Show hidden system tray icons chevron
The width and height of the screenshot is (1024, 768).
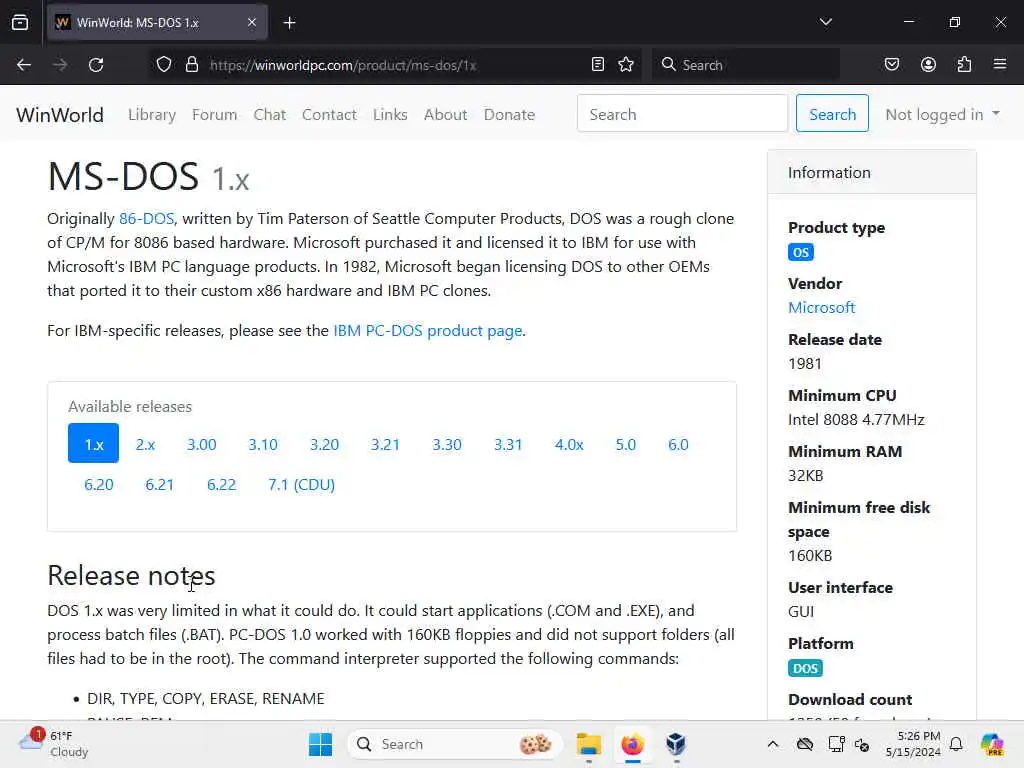[x=773, y=744]
